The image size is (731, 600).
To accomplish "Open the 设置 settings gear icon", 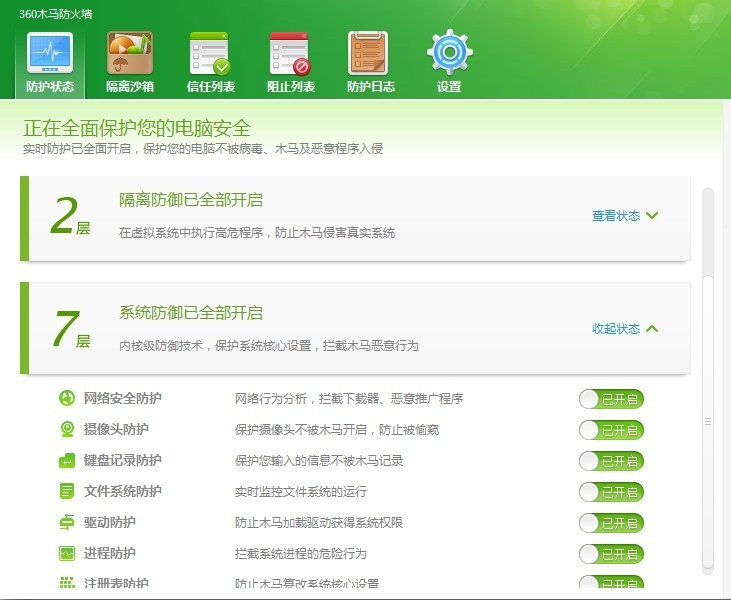I will pos(449,53).
